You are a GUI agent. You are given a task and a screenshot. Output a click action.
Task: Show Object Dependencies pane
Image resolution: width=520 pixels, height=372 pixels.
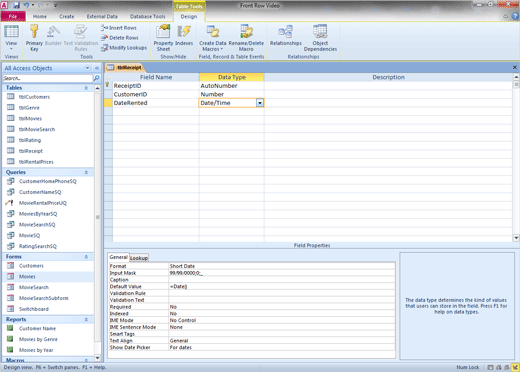[320, 37]
